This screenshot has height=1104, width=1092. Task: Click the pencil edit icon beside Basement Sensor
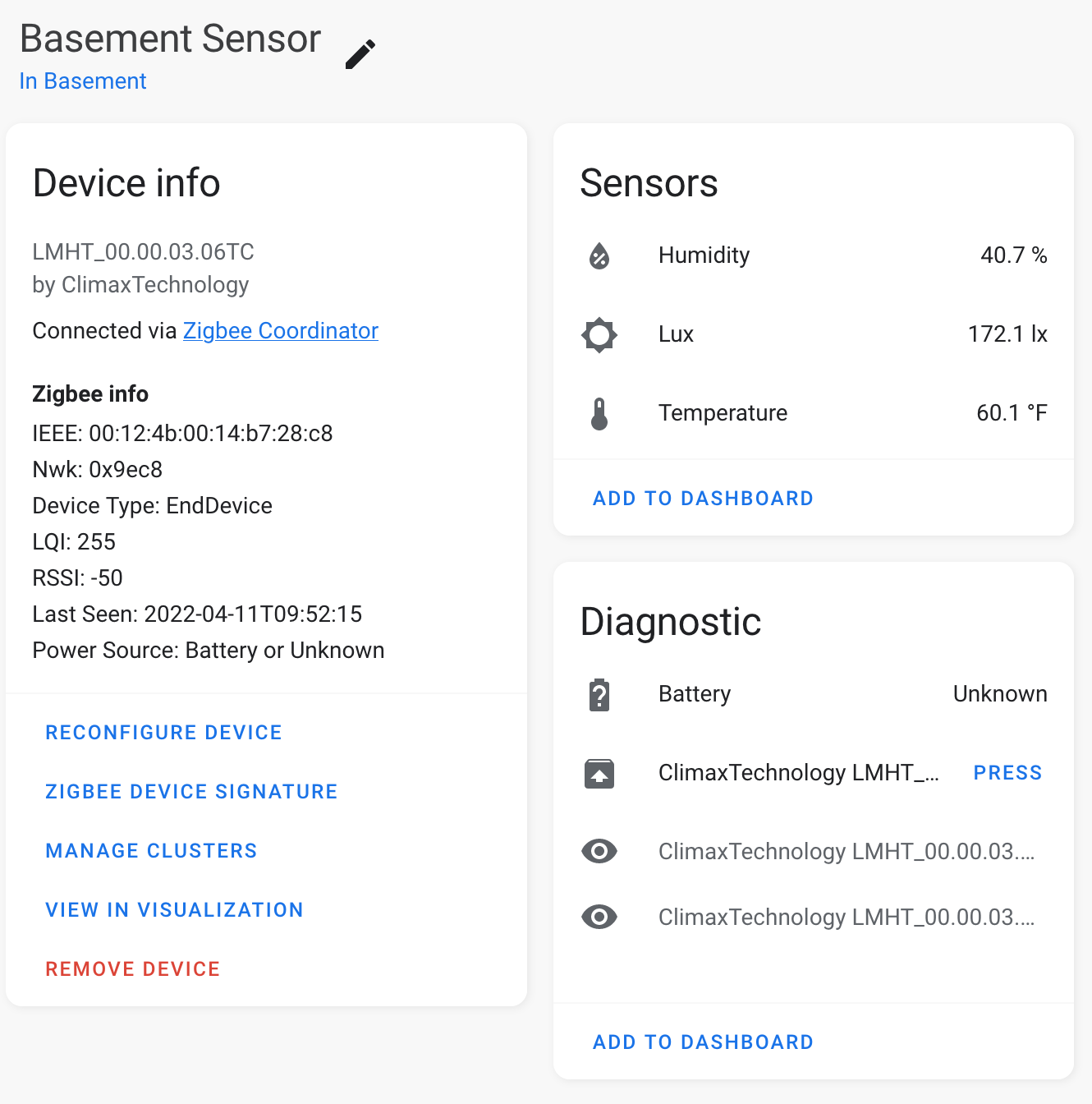point(360,54)
